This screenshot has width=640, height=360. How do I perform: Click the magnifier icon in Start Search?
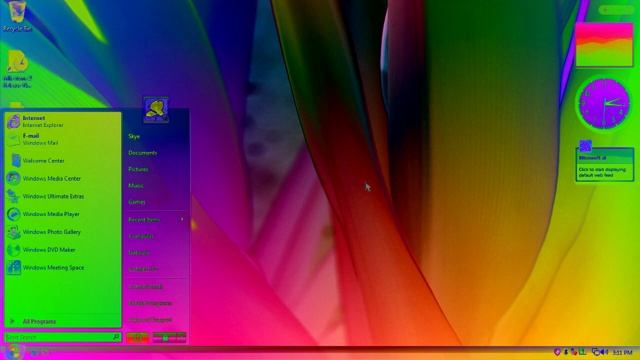coord(116,337)
